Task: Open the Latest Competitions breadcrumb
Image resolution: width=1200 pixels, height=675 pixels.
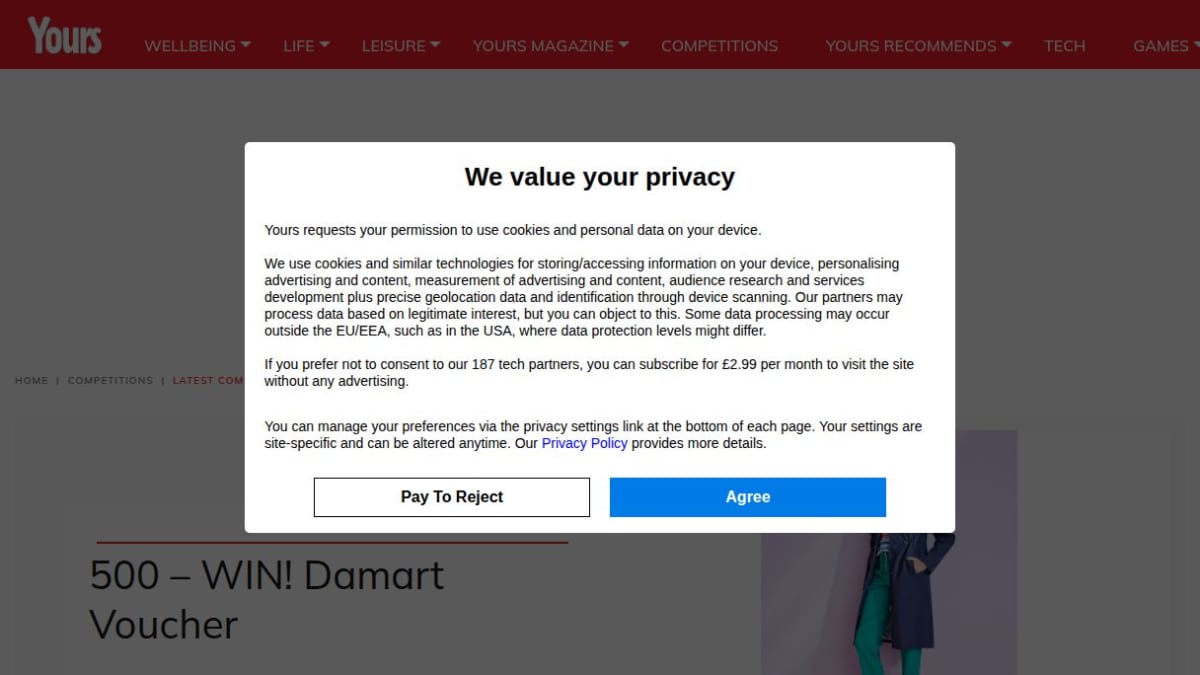Action: pos(208,381)
